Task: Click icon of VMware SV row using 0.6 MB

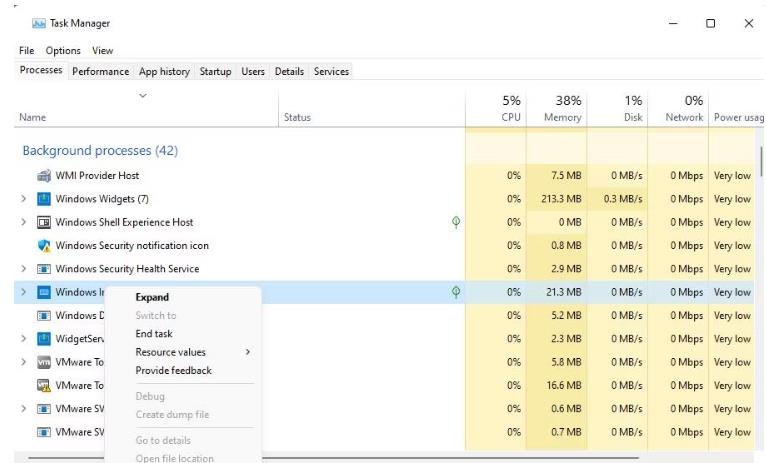Action: (x=44, y=409)
